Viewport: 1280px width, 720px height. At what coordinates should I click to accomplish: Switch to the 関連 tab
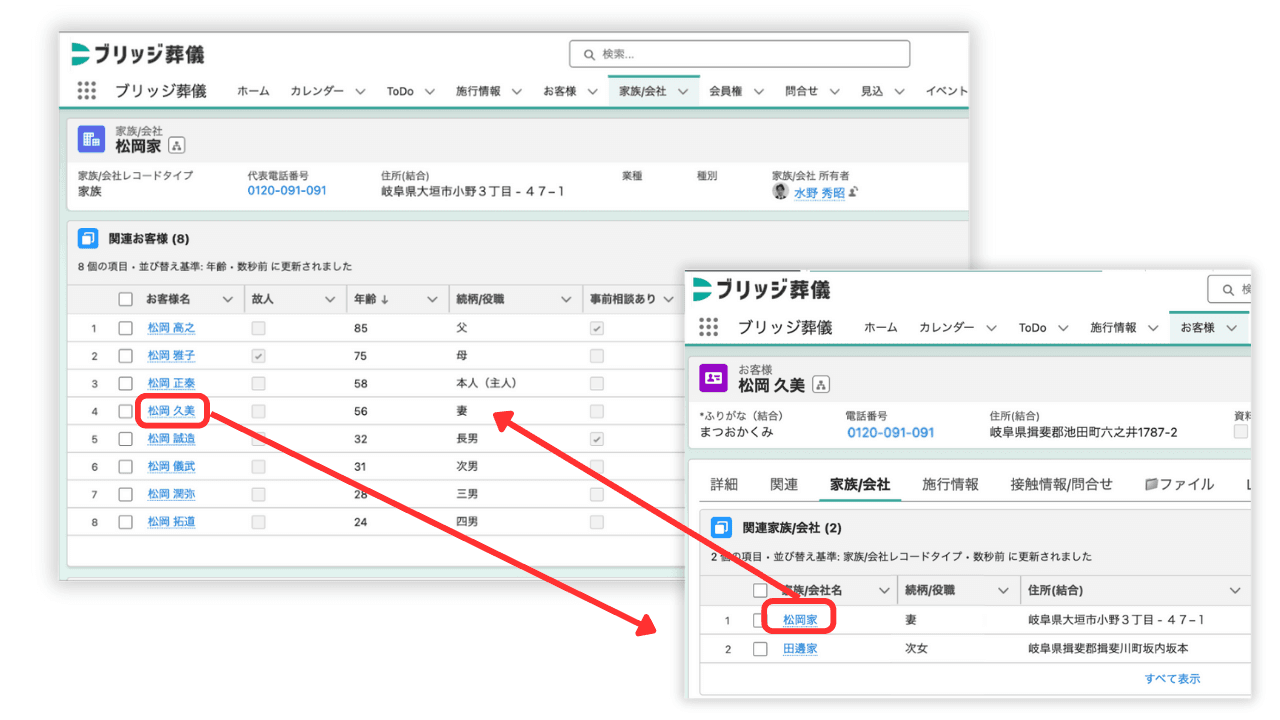pos(784,484)
